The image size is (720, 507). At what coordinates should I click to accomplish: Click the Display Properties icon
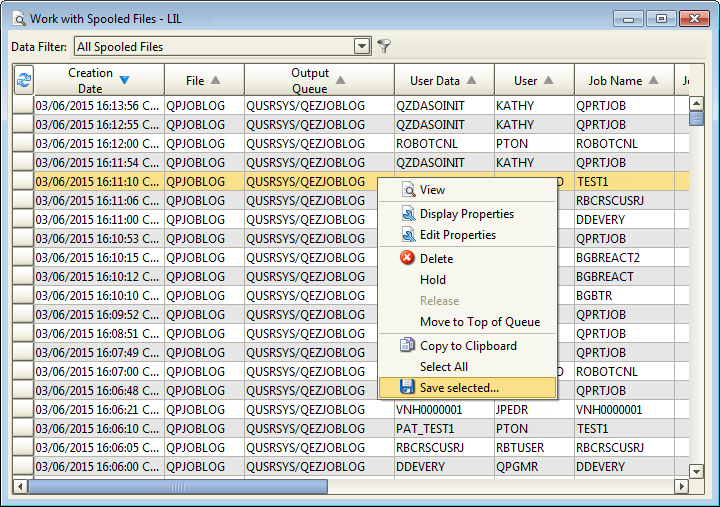tap(408, 214)
